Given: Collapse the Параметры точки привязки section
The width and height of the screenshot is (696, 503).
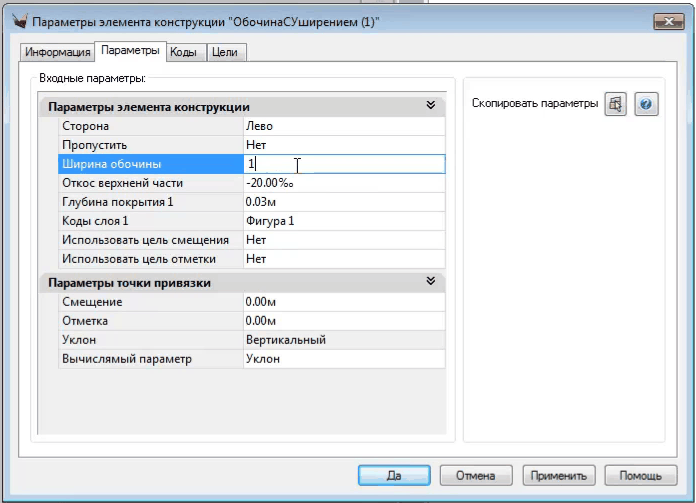Looking at the screenshot, I should pyautogui.click(x=430, y=283).
